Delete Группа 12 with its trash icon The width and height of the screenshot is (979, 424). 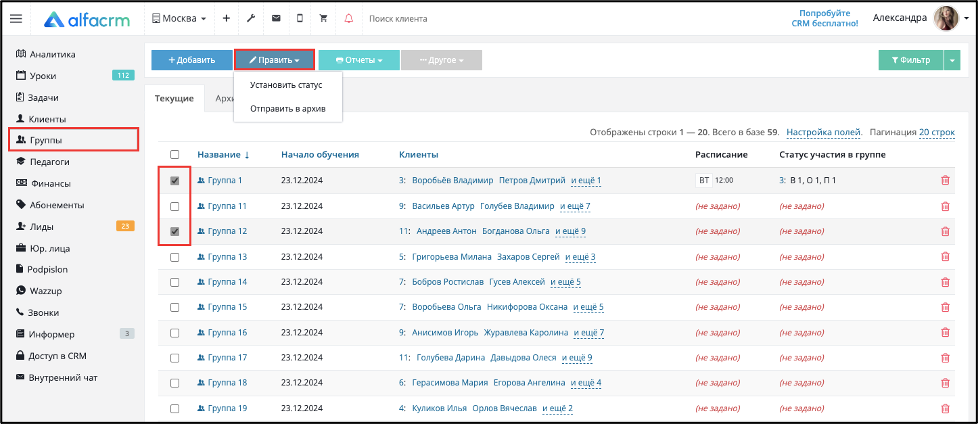(x=945, y=231)
